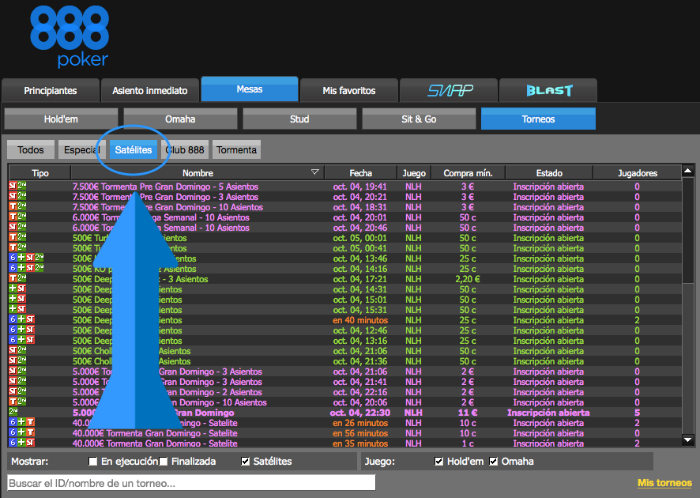The image size is (700, 498).
Task: Click the green 2nd icon in the oct. 05, 00:41 row
Action: point(22,248)
